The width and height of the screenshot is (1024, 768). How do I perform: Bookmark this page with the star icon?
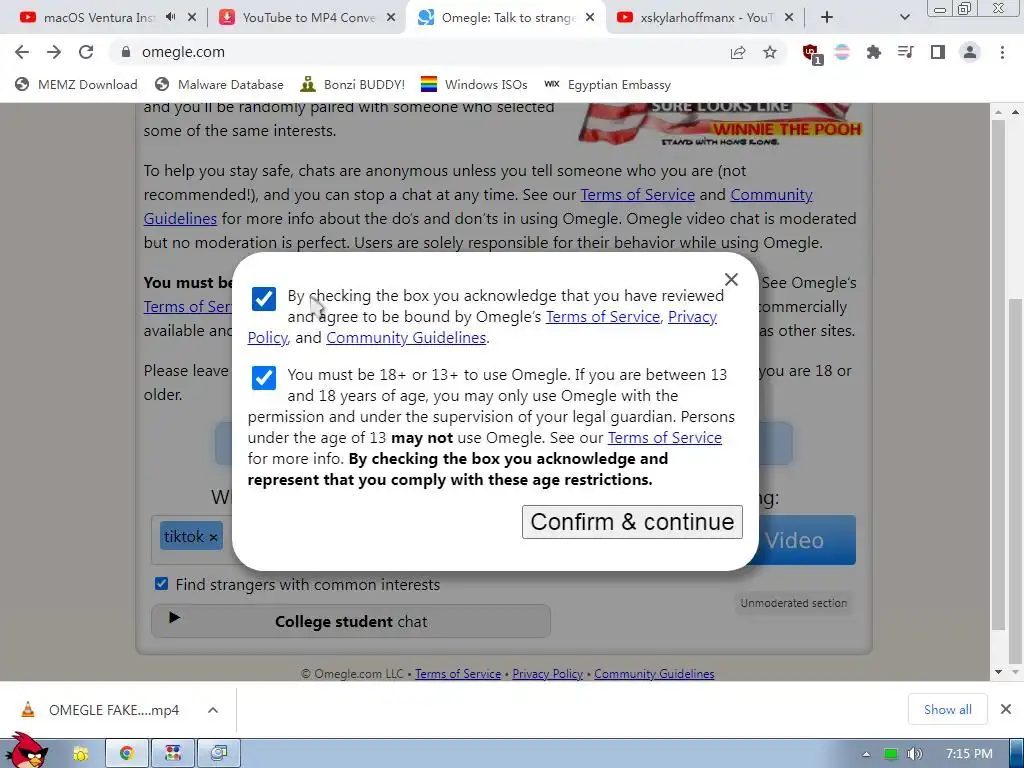770,52
